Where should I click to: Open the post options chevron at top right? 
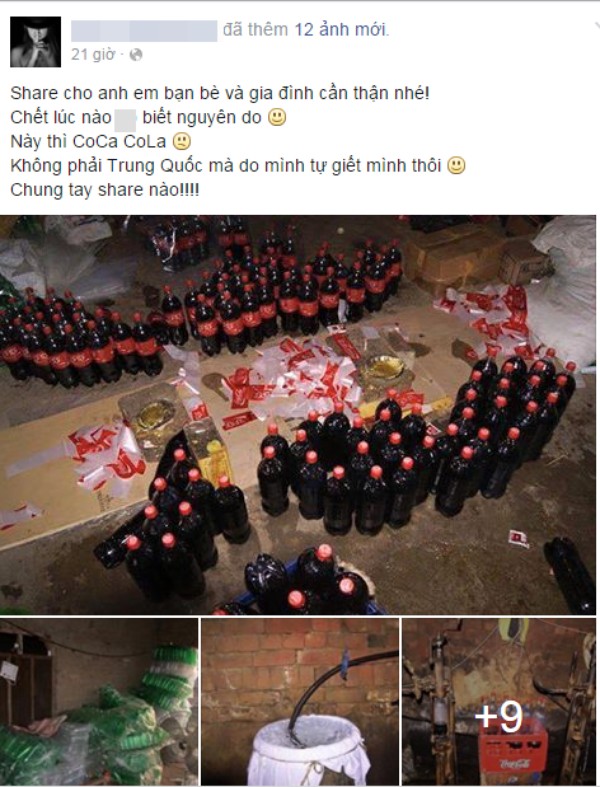(596, 27)
